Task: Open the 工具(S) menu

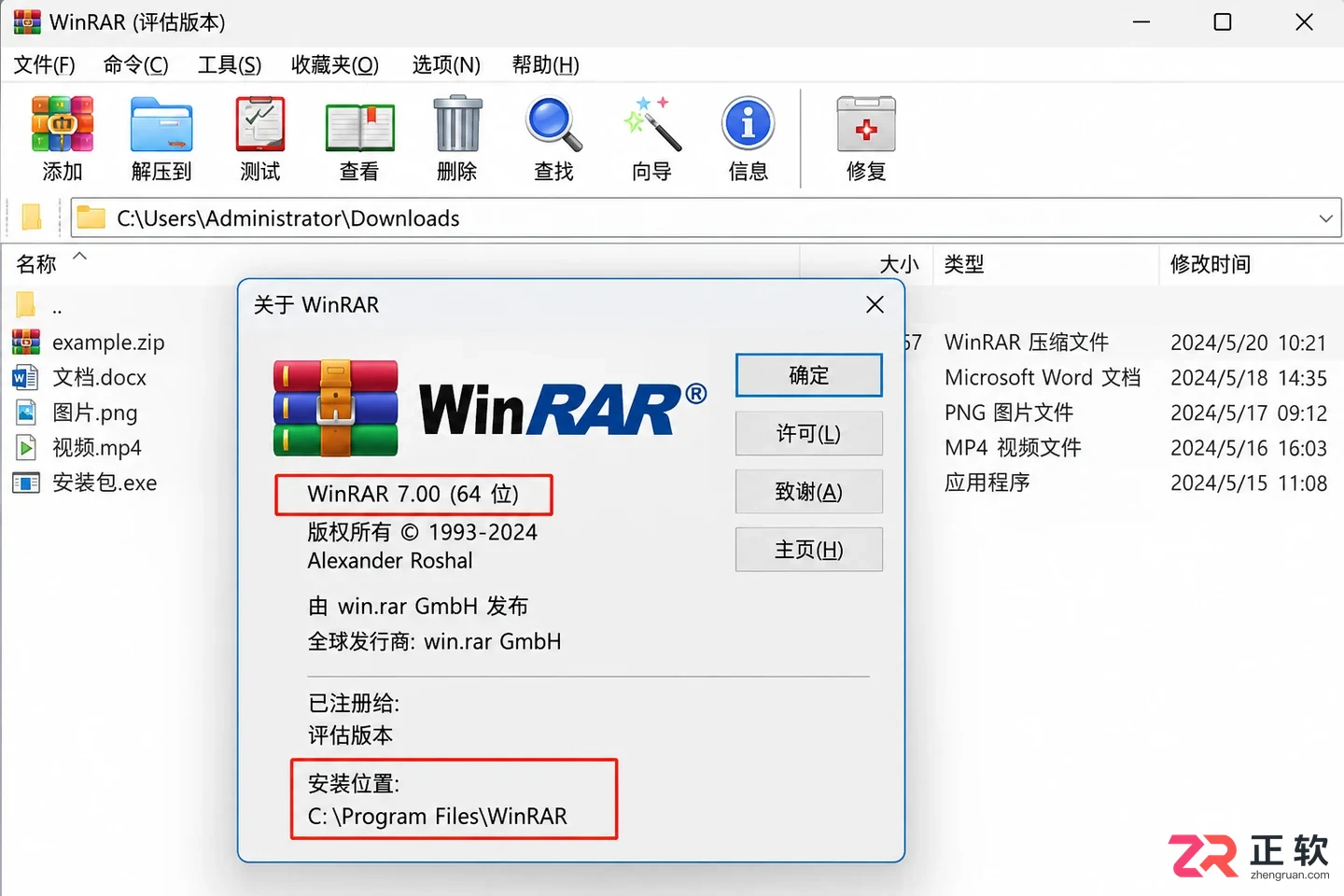Action: click(230, 65)
